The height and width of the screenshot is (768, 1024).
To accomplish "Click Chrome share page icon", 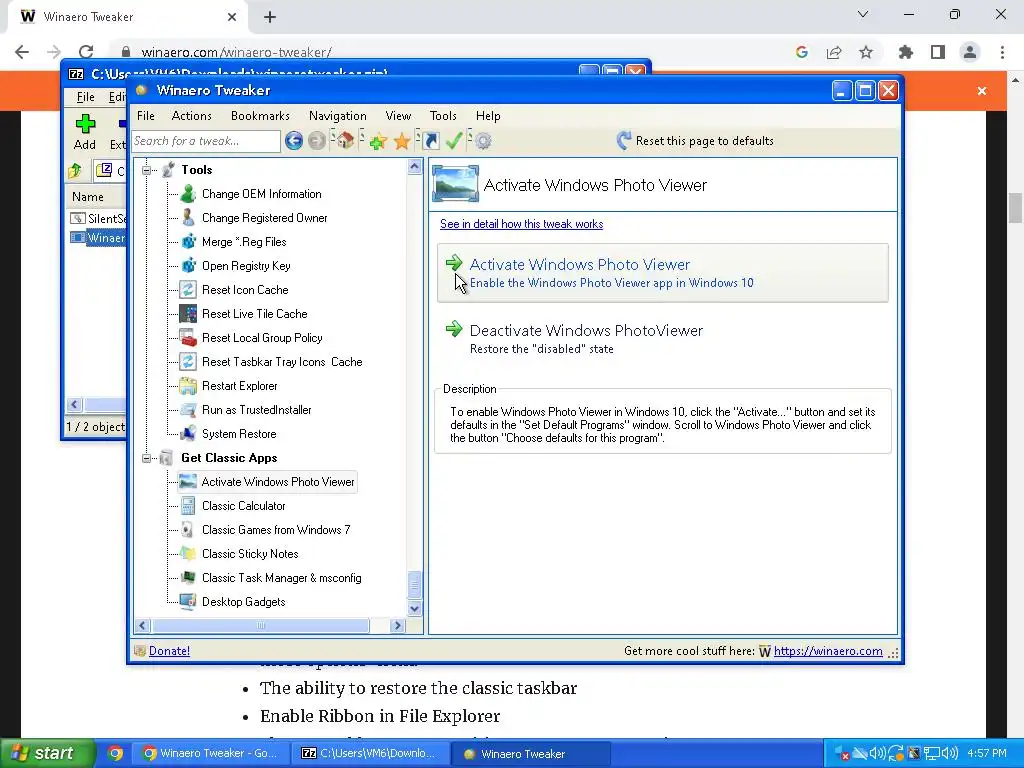I will (x=834, y=52).
